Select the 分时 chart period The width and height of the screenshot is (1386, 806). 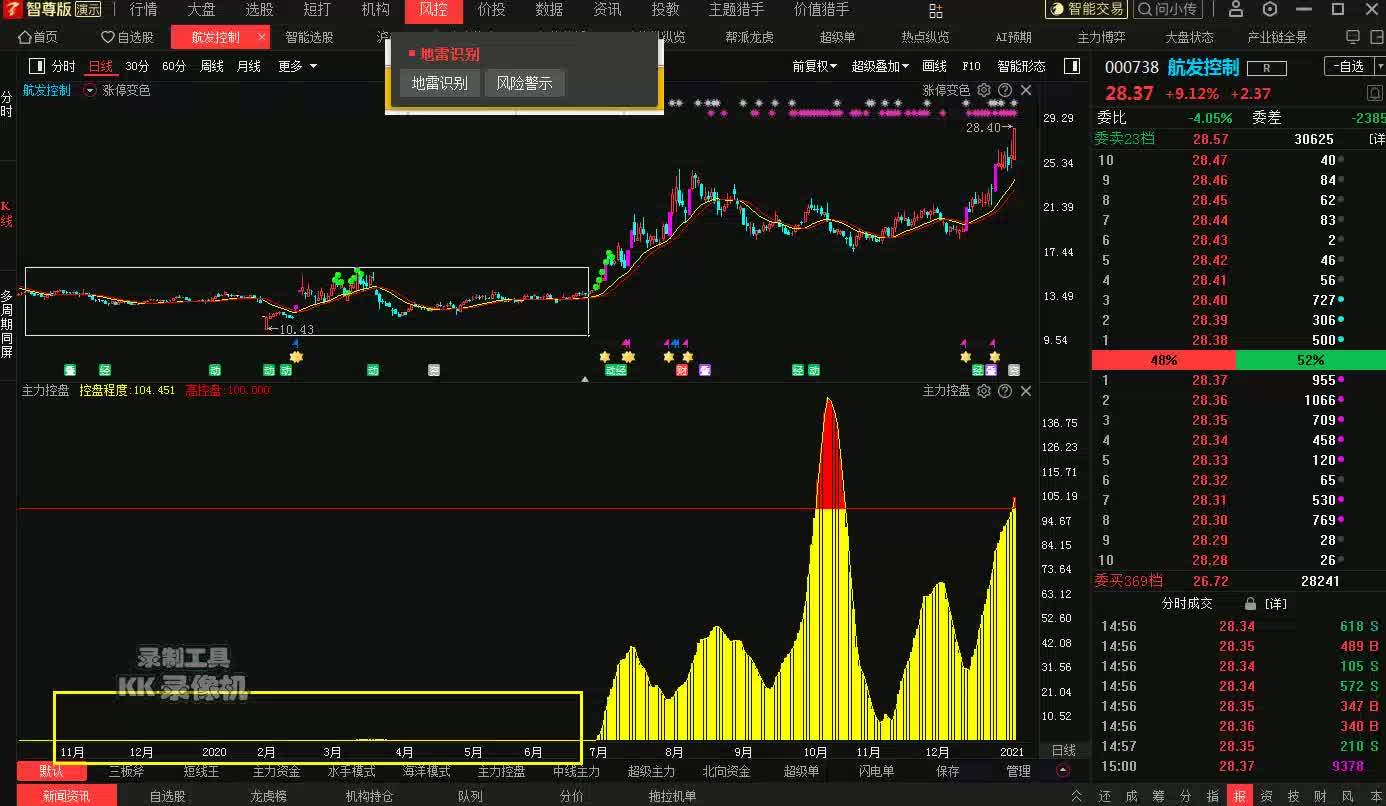click(63, 66)
